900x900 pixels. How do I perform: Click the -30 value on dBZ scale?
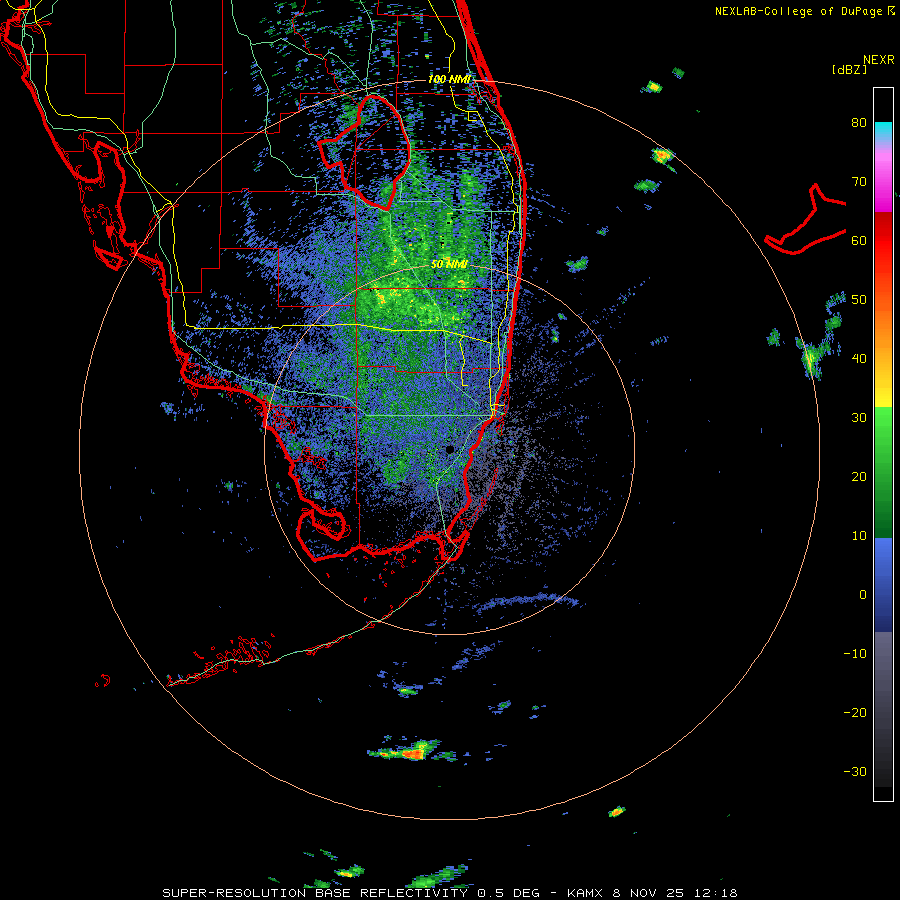[855, 771]
